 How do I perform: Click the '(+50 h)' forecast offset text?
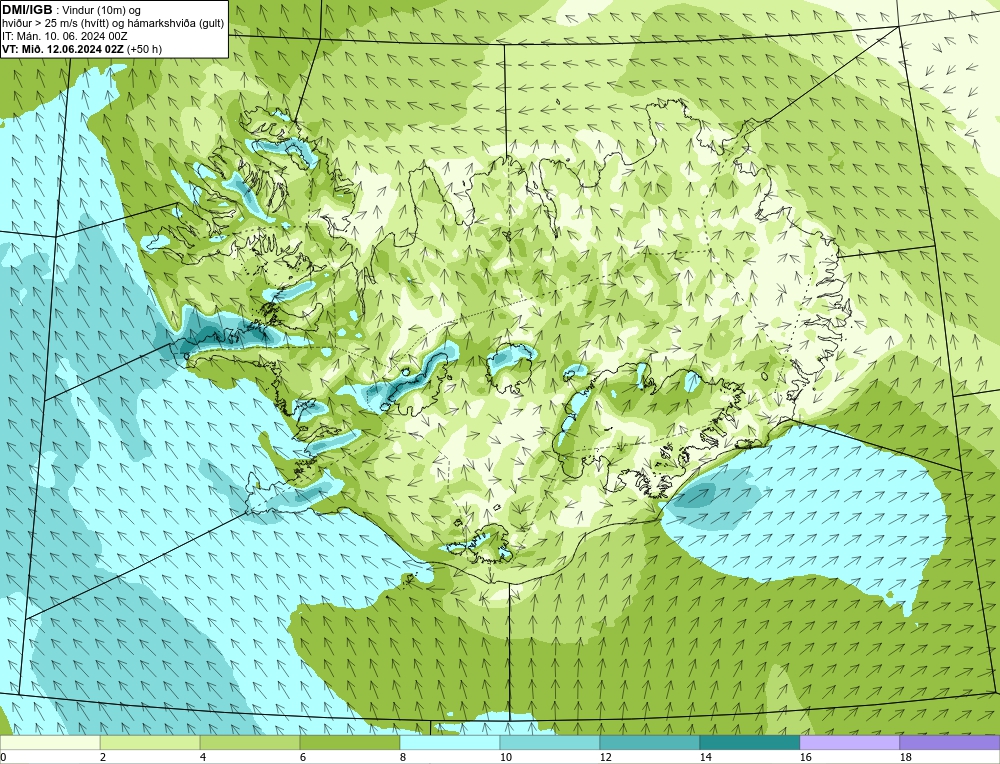(145, 49)
